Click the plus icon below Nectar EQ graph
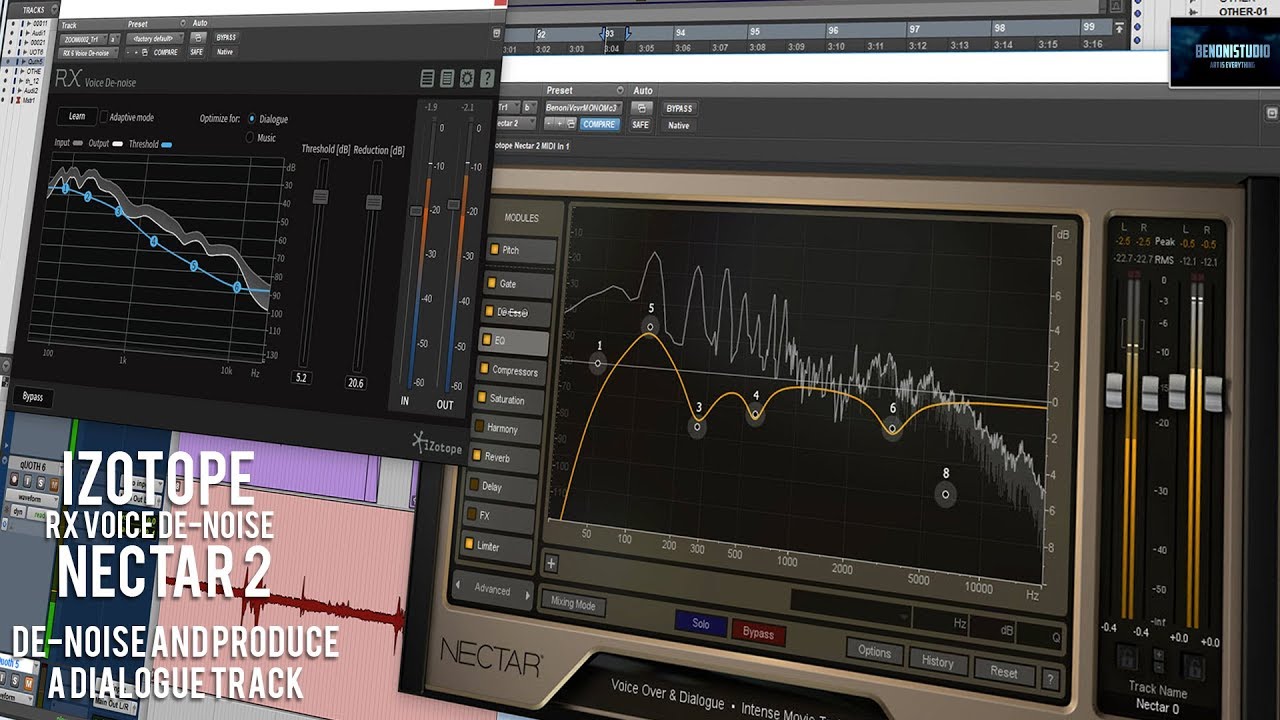Screen dimensions: 1280x720 click(551, 563)
